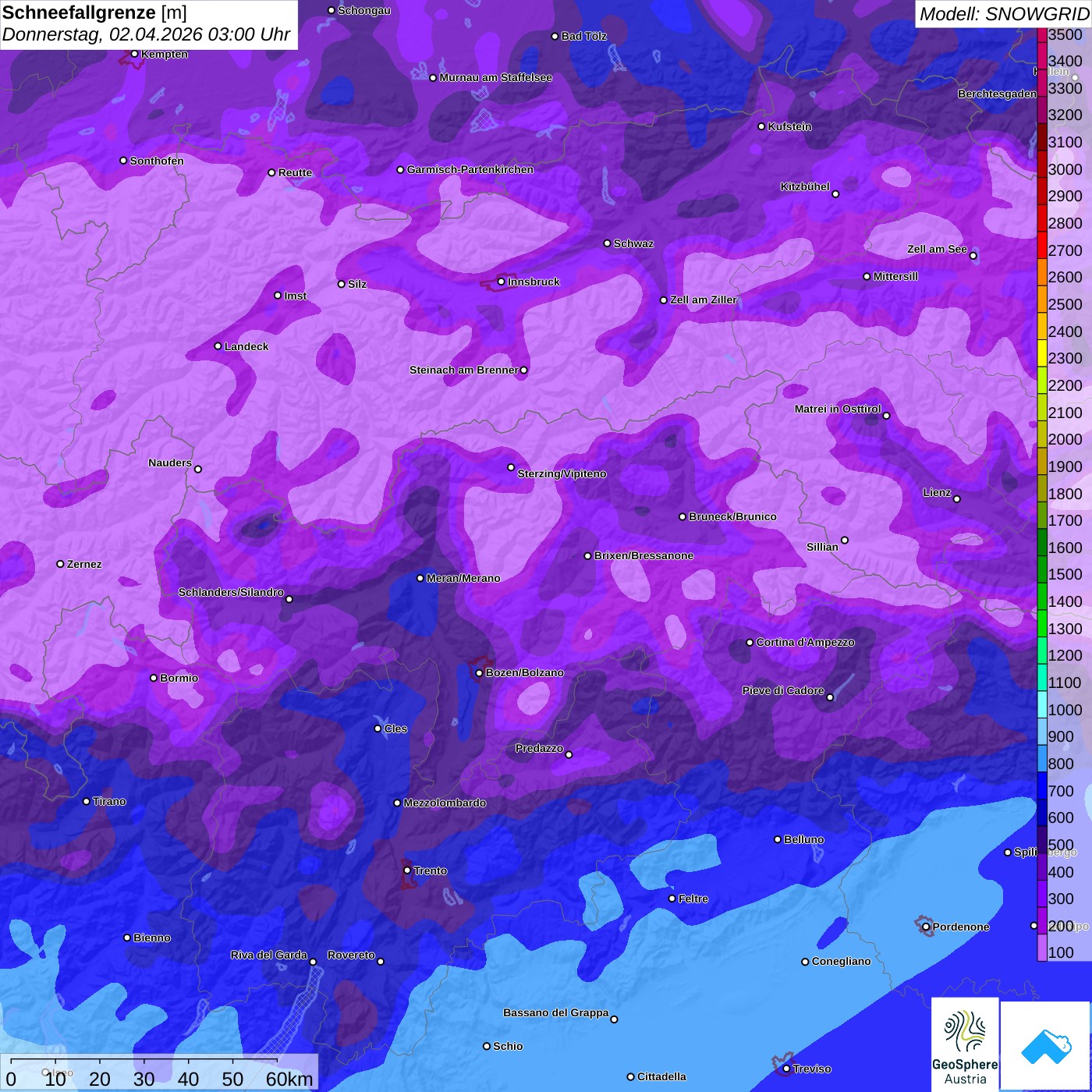This screenshot has width=1092, height=1092.
Task: Click the green 1500 legend color swatch
Action: click(1042, 569)
